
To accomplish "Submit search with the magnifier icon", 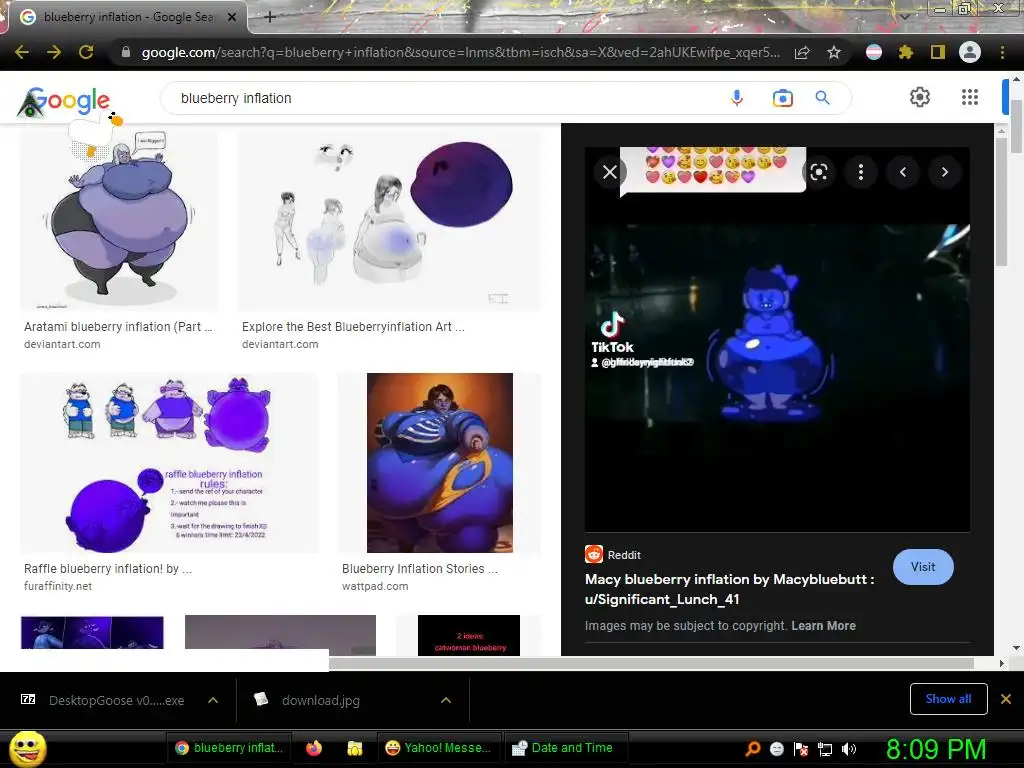I will 823,98.
